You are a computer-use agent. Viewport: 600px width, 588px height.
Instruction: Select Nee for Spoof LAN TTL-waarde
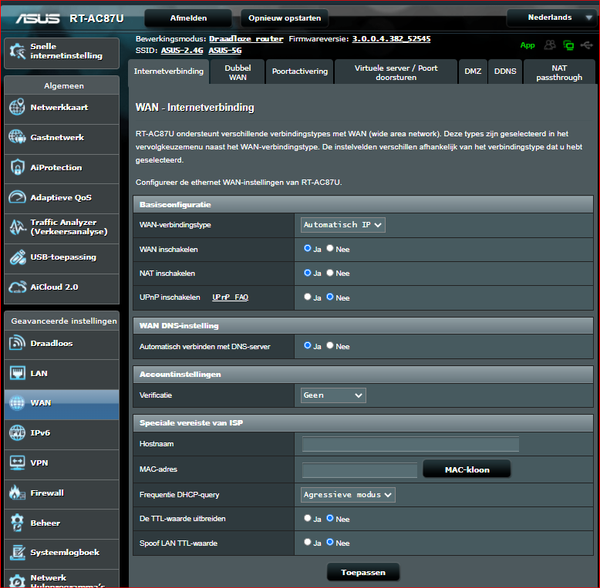(x=330, y=542)
